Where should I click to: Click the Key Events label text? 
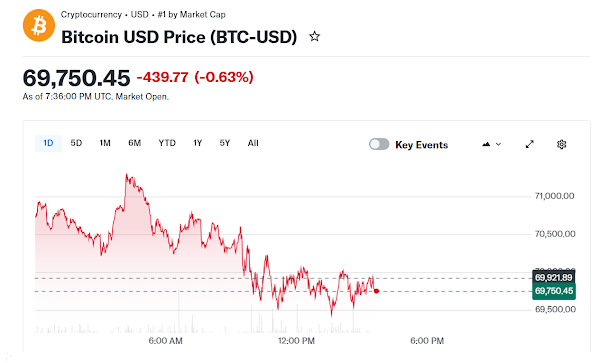[x=421, y=145]
